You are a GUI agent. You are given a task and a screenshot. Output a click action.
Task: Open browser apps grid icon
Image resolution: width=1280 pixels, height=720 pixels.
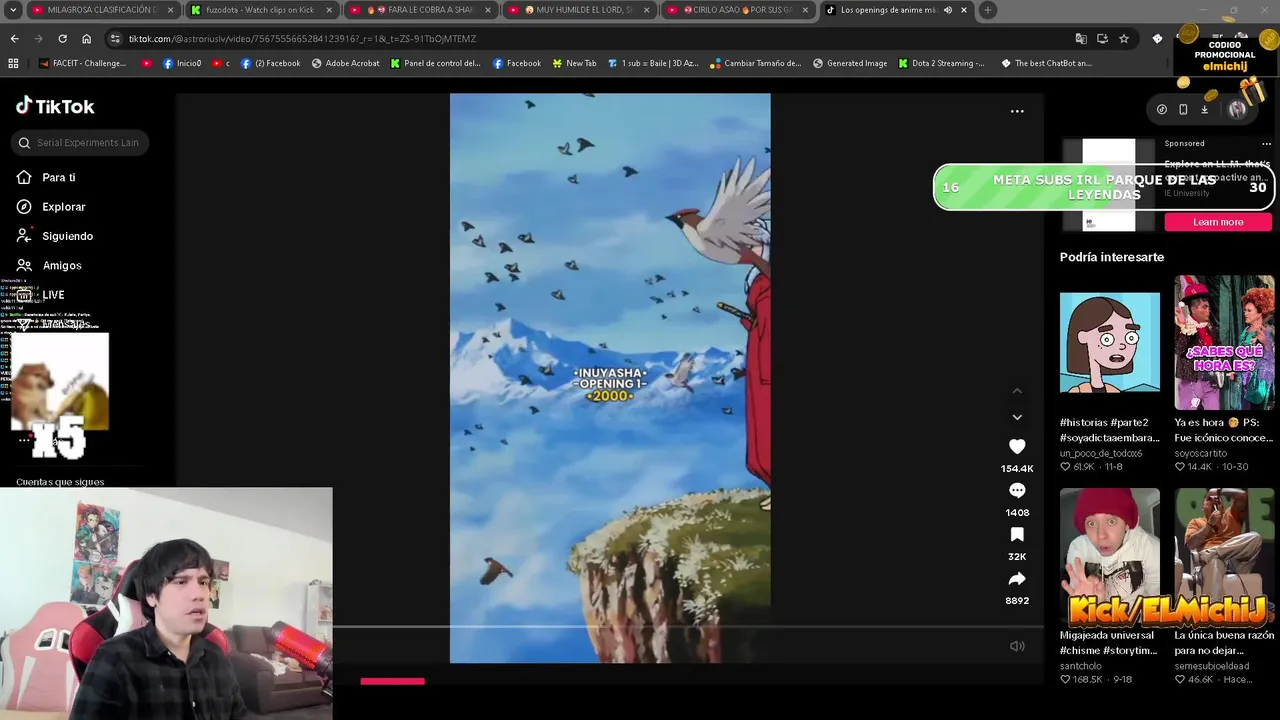point(13,63)
